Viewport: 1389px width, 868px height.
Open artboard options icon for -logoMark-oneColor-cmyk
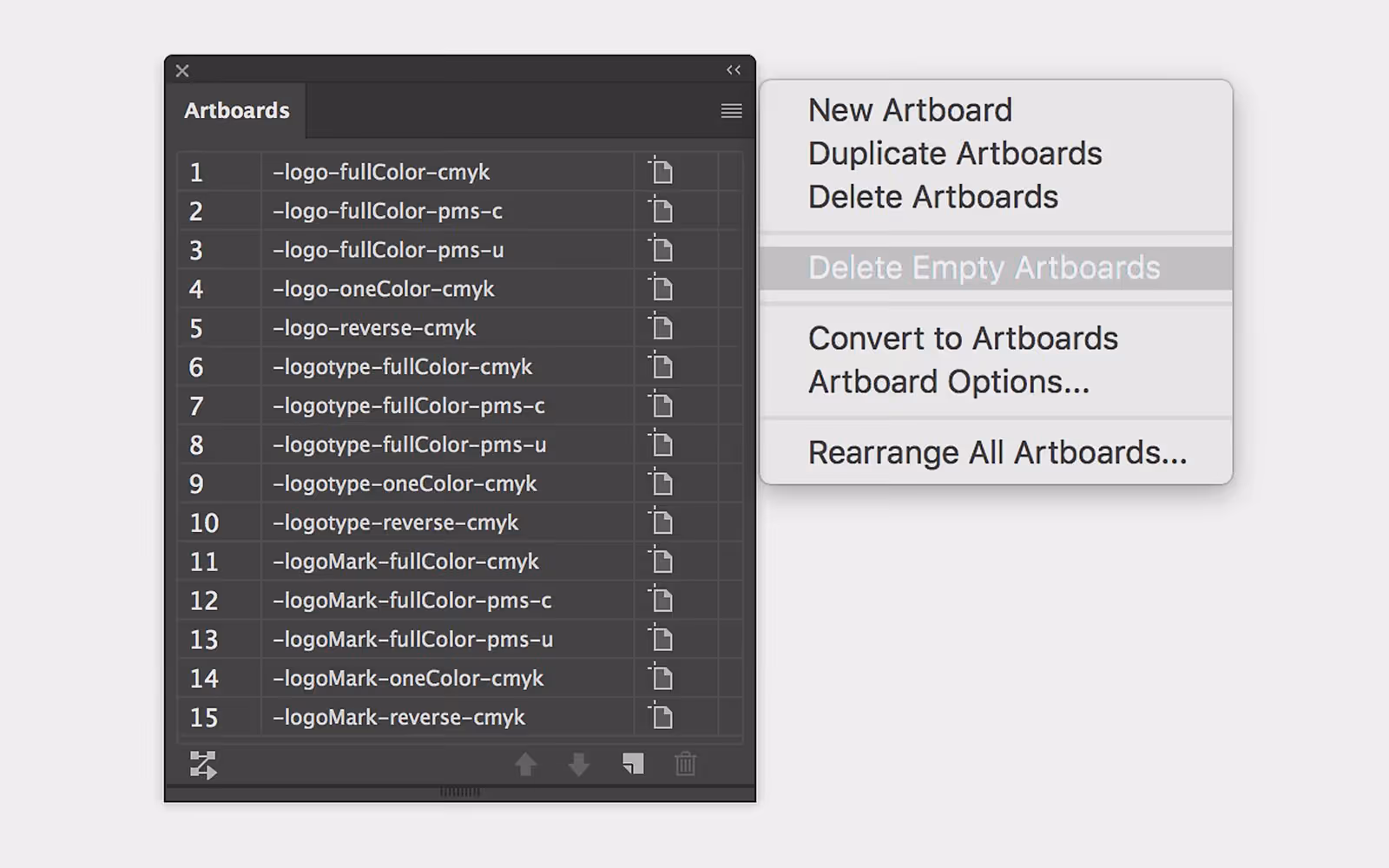[x=661, y=678]
